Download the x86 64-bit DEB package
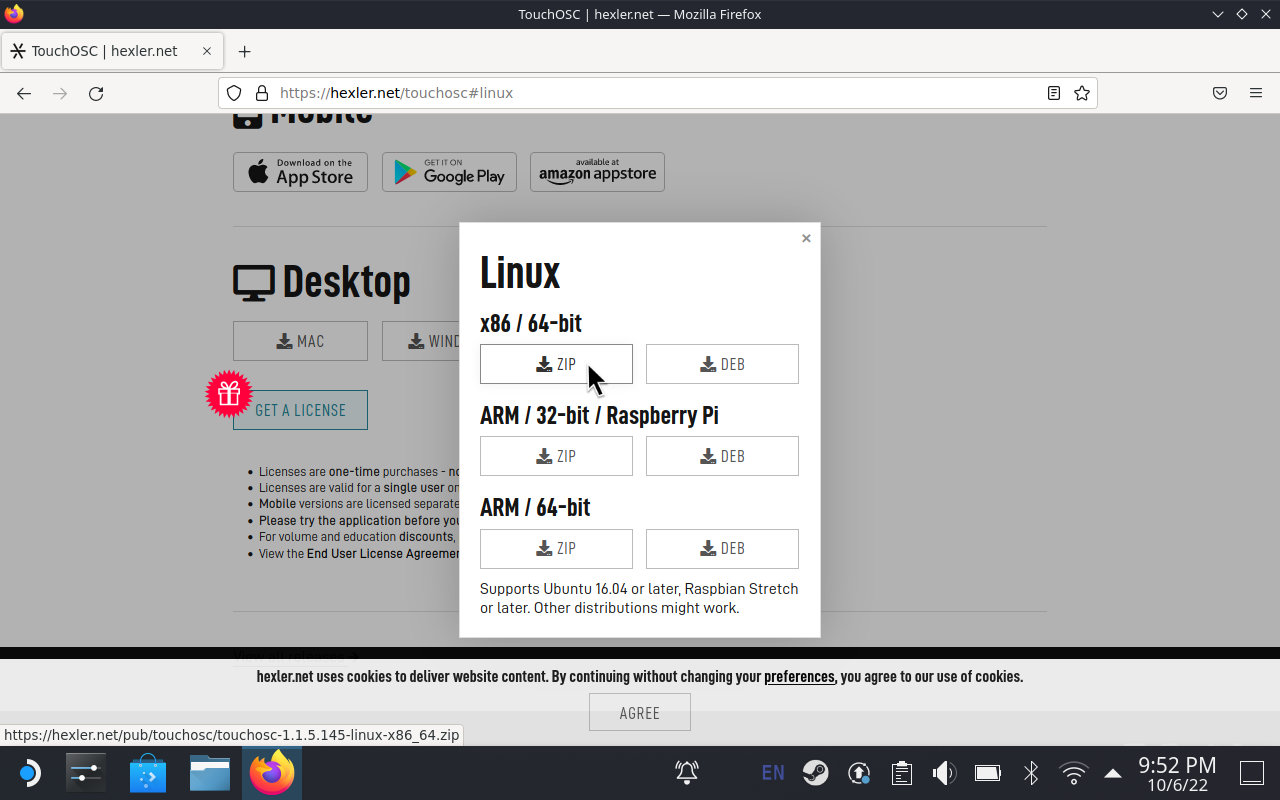1280x800 pixels. [x=722, y=364]
